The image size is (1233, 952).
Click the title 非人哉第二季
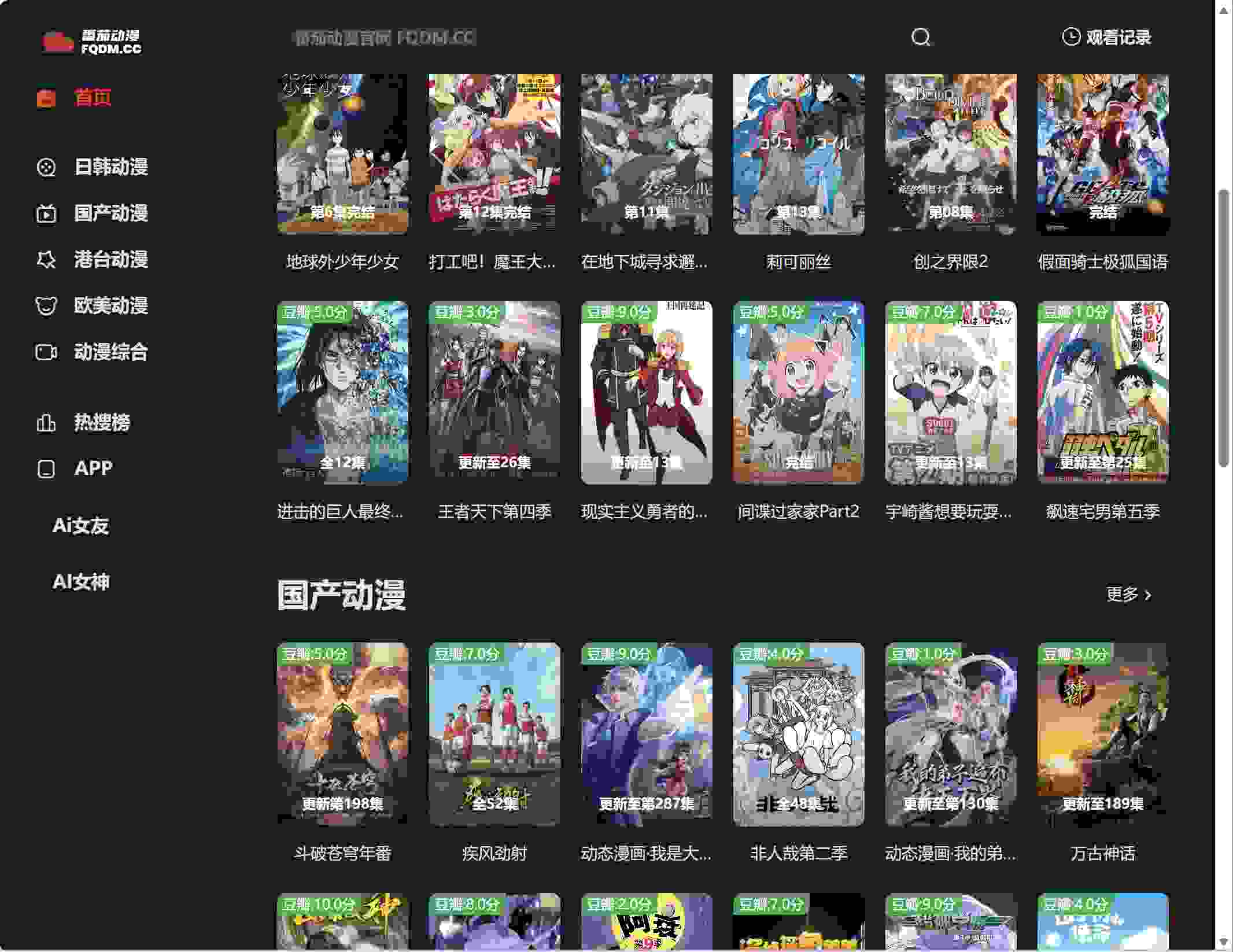(799, 854)
